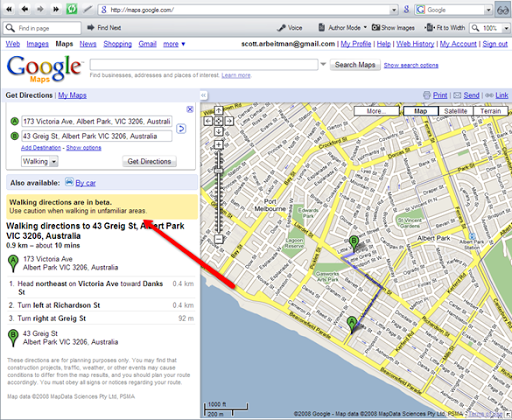
Task: Open the dropdown arrow beside maps search box
Action: (x=323, y=64)
